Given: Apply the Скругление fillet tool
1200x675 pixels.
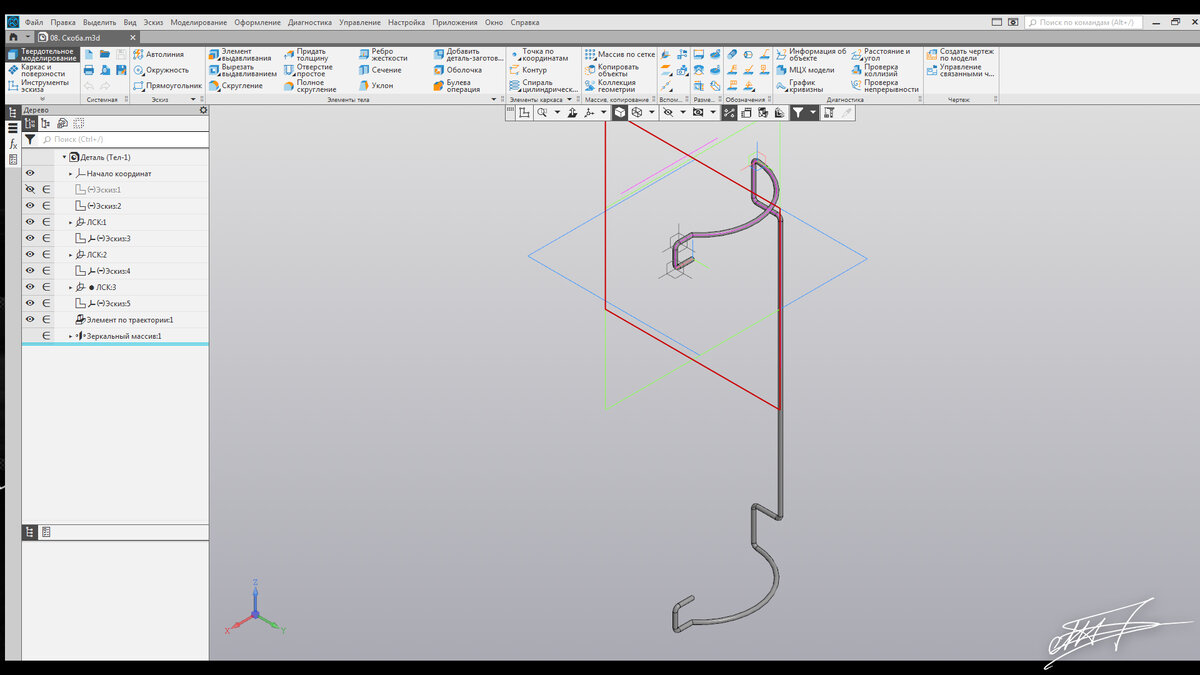Looking at the screenshot, I should coord(235,86).
